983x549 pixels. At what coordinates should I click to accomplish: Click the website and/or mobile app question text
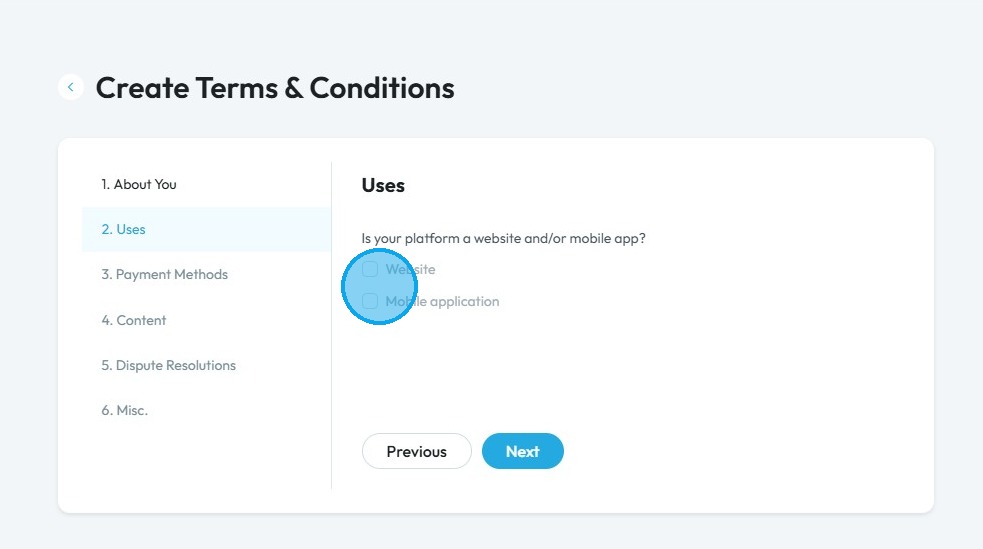point(503,239)
